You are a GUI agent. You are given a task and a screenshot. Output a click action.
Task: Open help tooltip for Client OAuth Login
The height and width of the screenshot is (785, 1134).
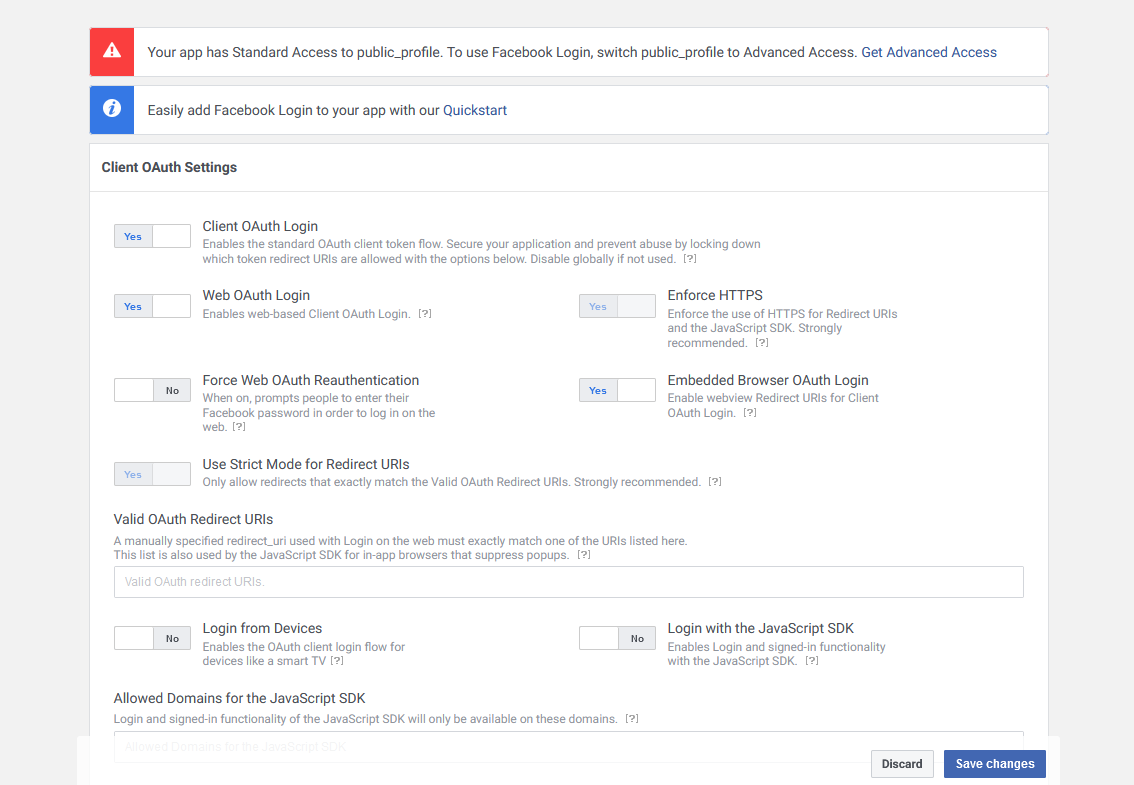point(690,259)
